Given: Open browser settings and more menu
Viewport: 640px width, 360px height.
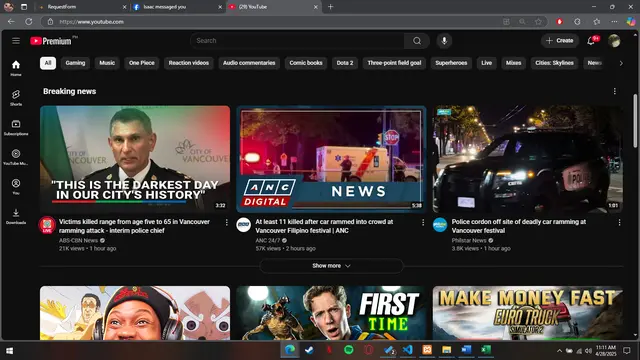Looking at the screenshot, I should click(x=614, y=22).
